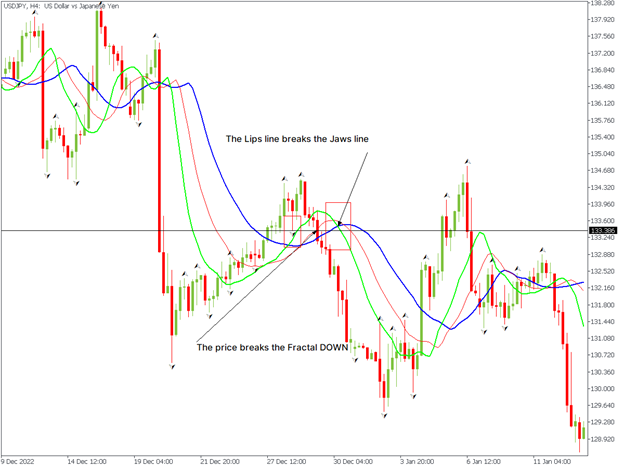624x468 pixels.
Task: Click the 11 Jan 04:00 time axis label
Action: coord(551,461)
